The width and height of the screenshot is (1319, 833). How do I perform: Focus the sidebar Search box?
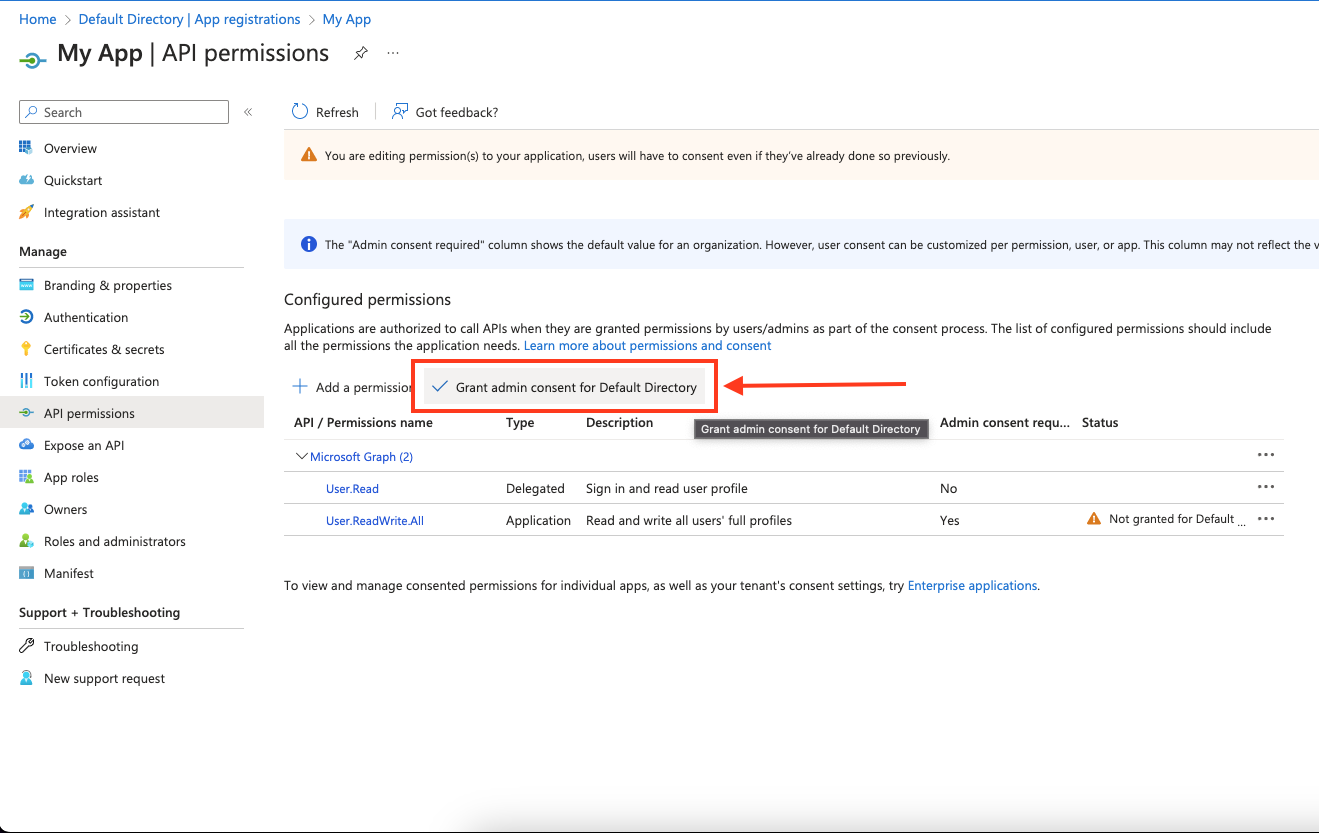pos(124,112)
